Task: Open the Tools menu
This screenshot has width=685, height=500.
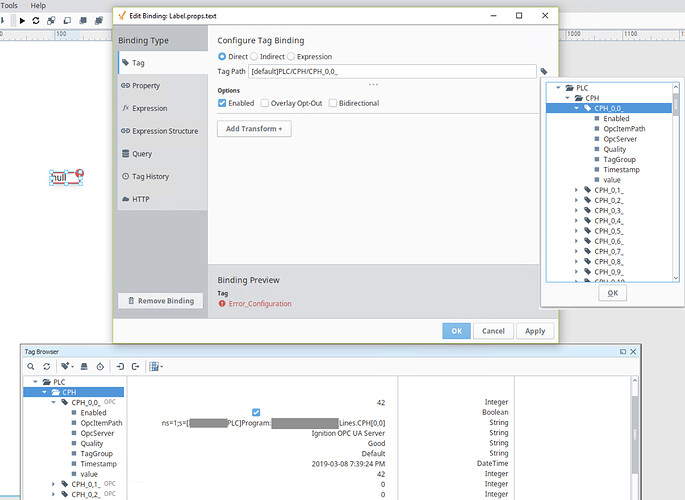Action: coord(9,6)
